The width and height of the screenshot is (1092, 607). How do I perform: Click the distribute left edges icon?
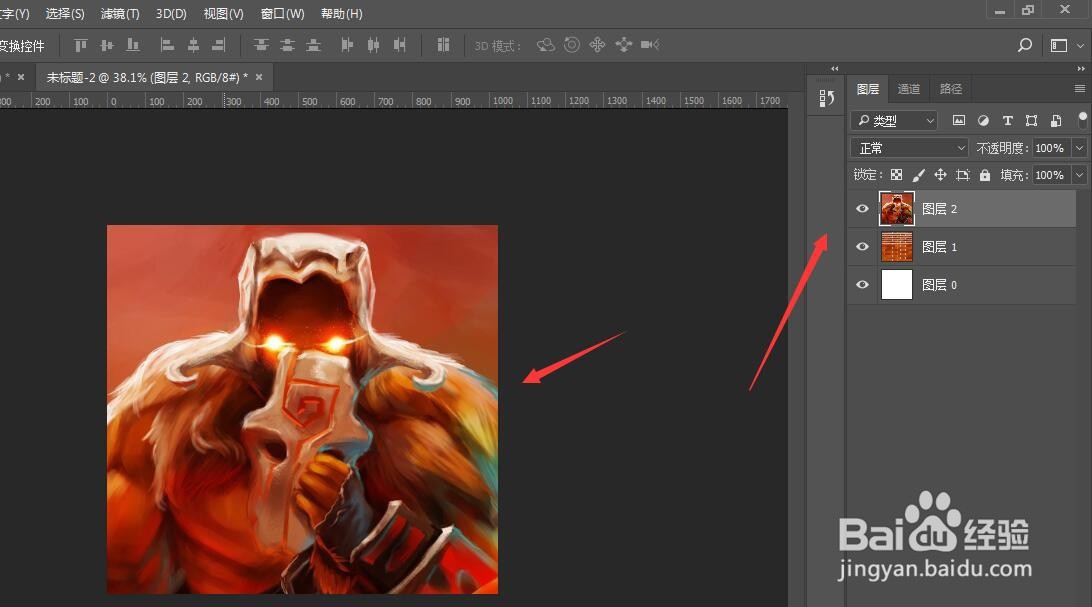(347, 45)
